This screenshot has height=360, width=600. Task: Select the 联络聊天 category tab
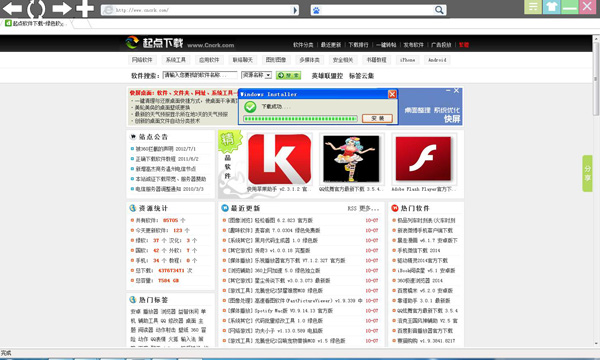tap(243, 60)
